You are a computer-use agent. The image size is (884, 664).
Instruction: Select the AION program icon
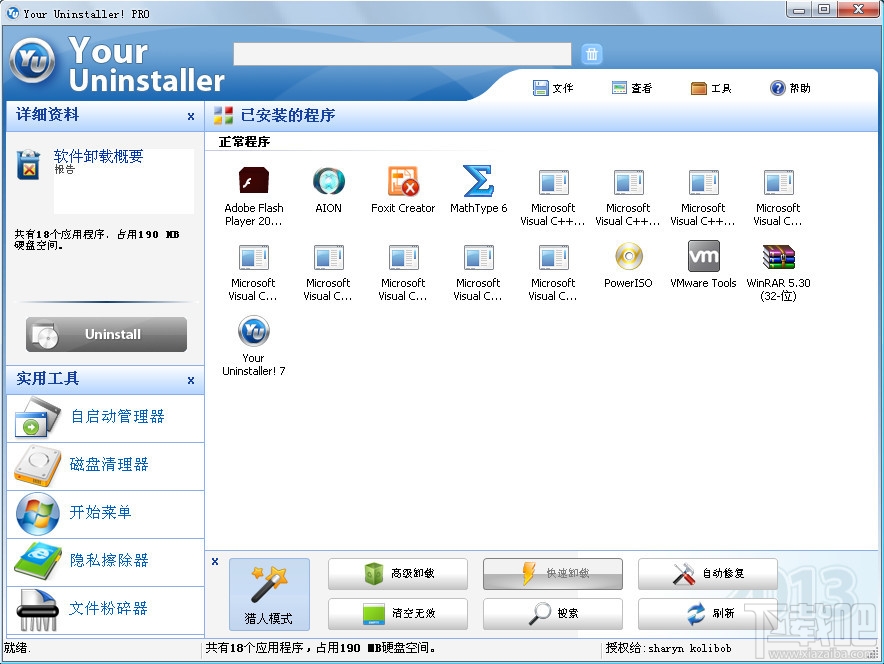click(329, 181)
